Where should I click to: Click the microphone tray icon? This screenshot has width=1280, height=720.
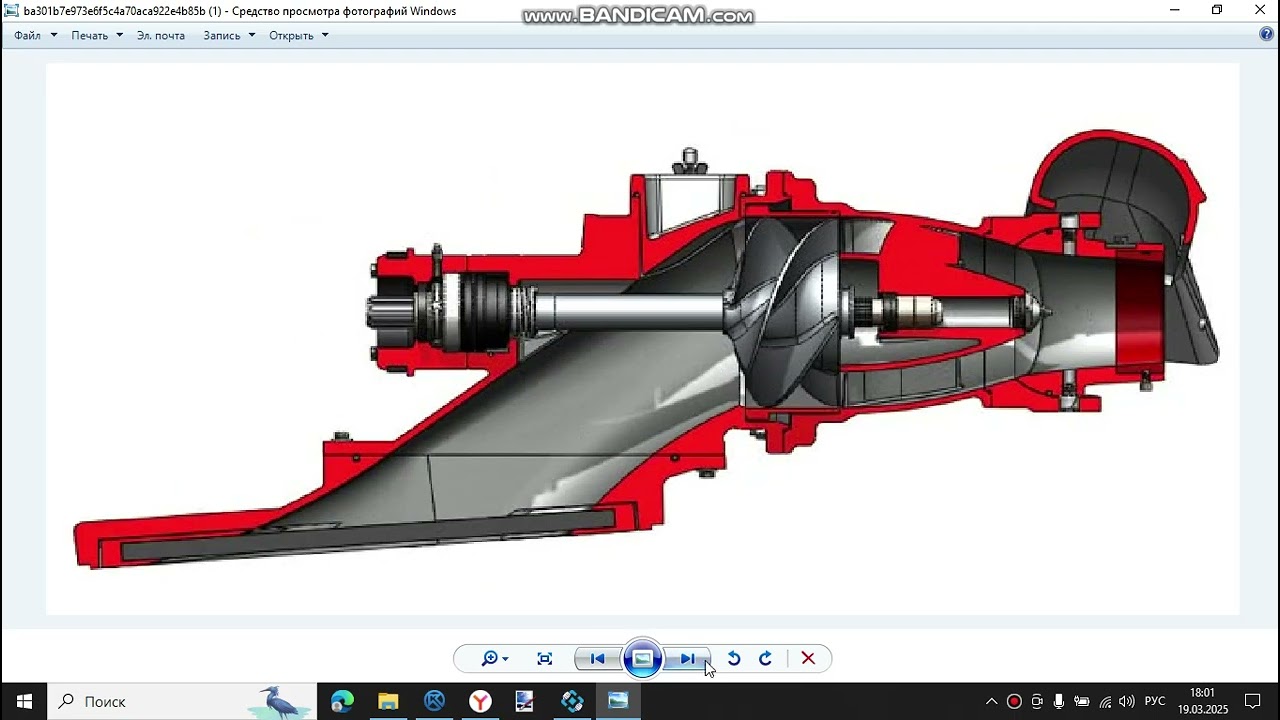(1059, 701)
